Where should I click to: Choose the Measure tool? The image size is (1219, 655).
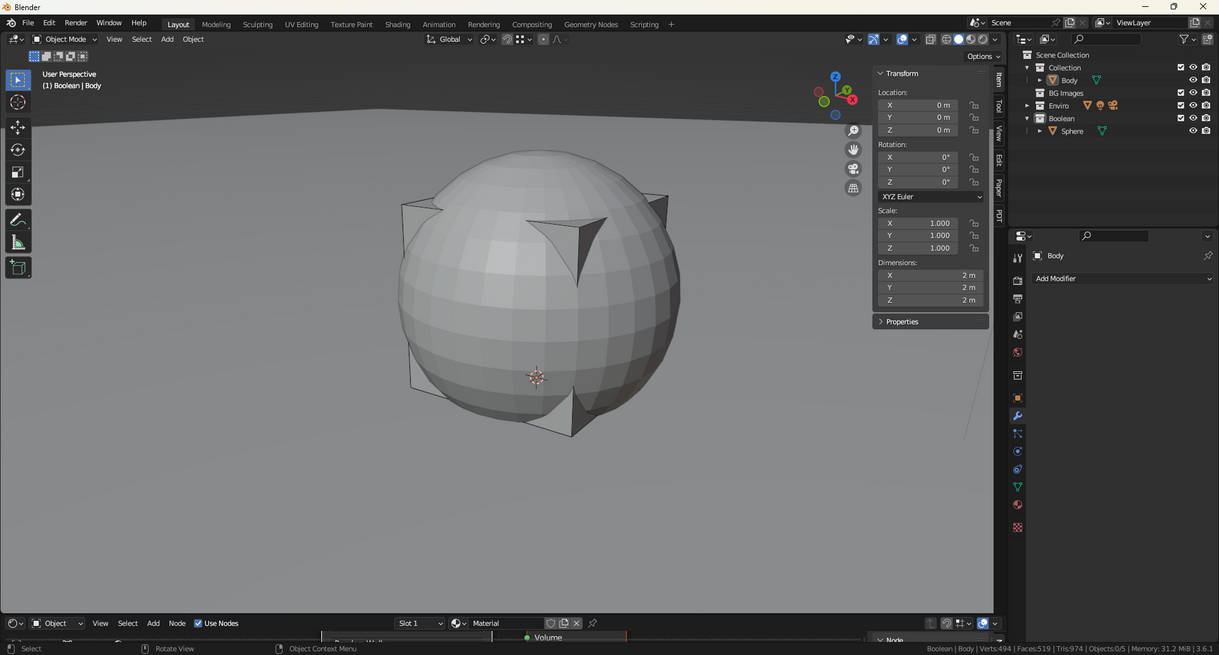[x=18, y=243]
